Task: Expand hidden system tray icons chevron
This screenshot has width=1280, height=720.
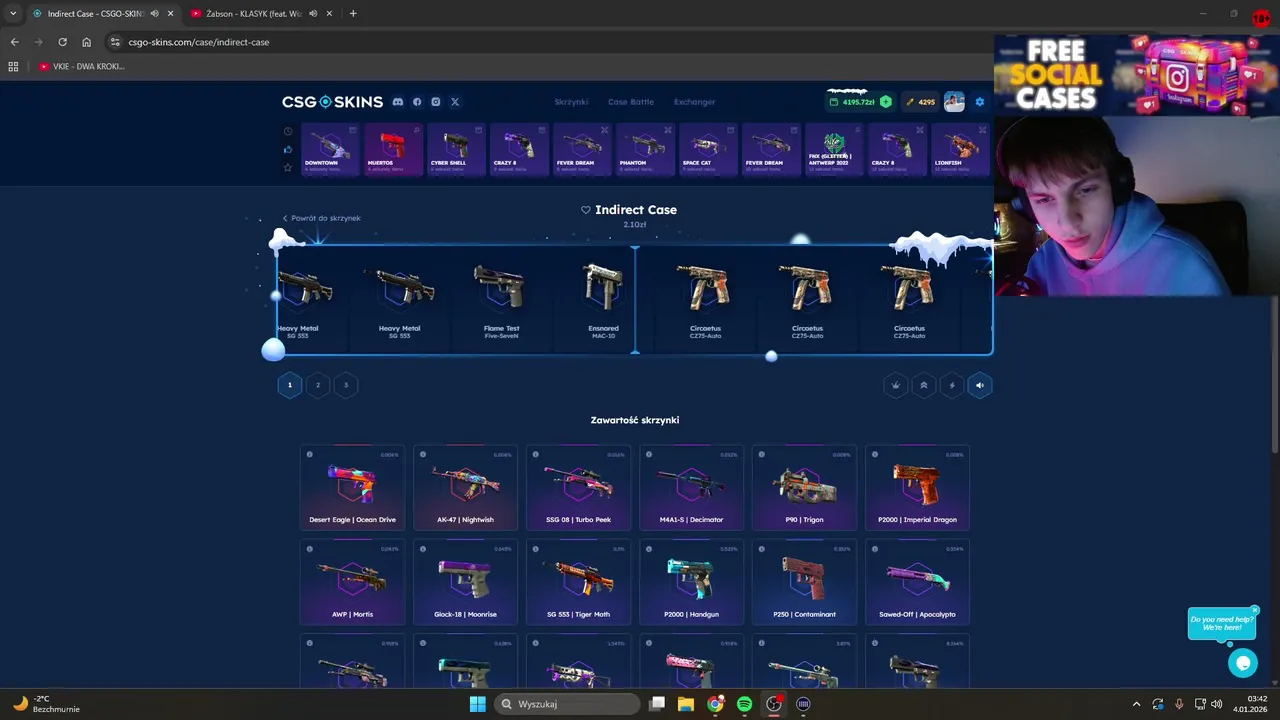Action: tap(1136, 704)
